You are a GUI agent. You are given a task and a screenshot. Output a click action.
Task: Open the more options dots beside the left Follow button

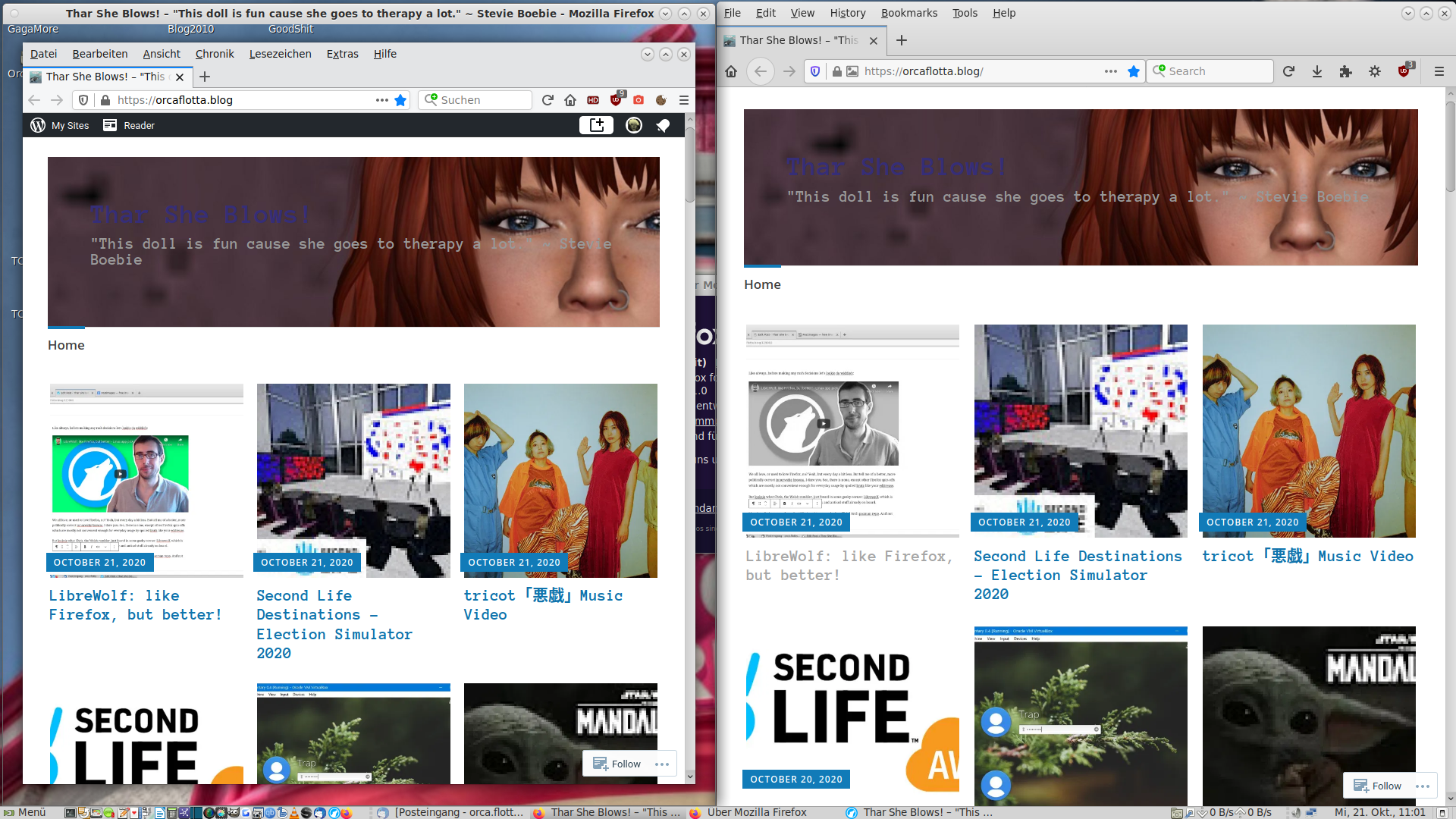[x=662, y=764]
